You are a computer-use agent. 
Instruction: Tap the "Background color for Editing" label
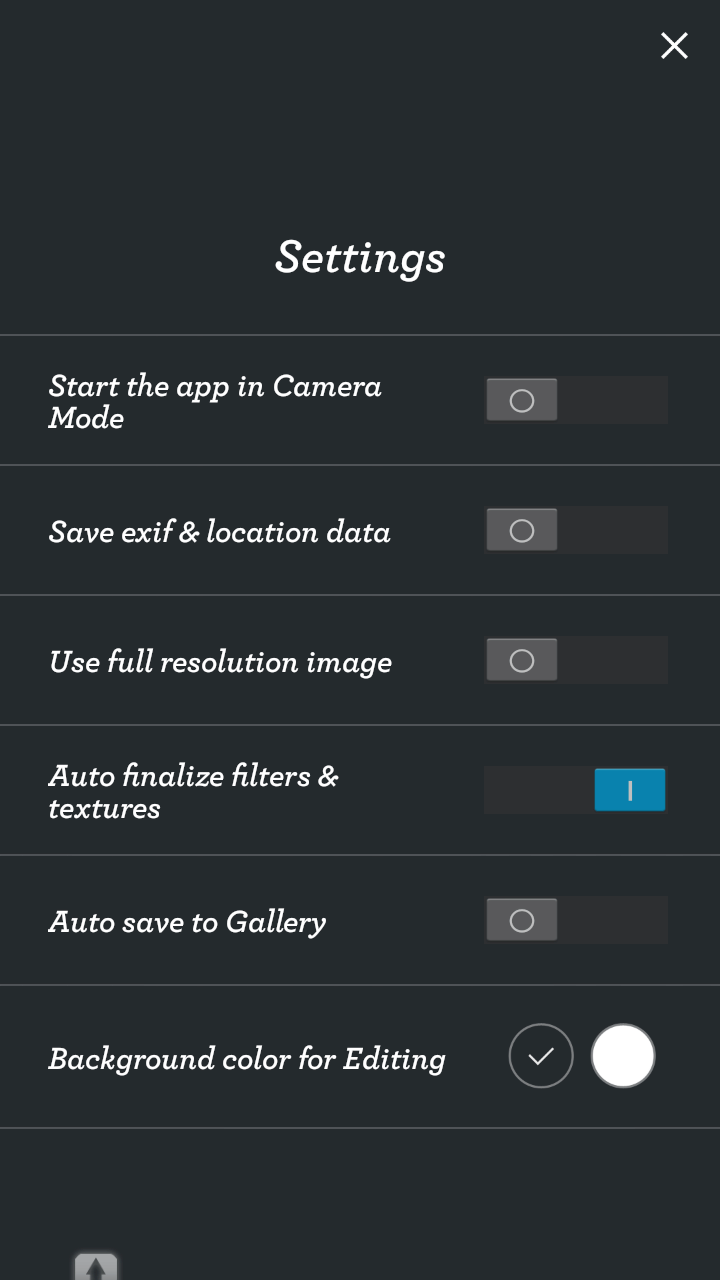tap(247, 1058)
